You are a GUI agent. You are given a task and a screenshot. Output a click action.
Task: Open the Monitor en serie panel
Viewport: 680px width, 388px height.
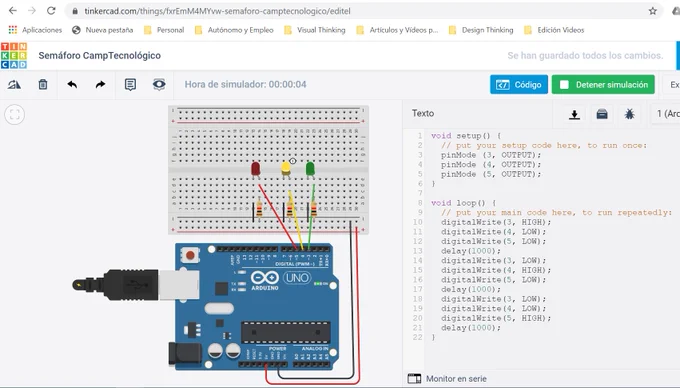(x=447, y=378)
